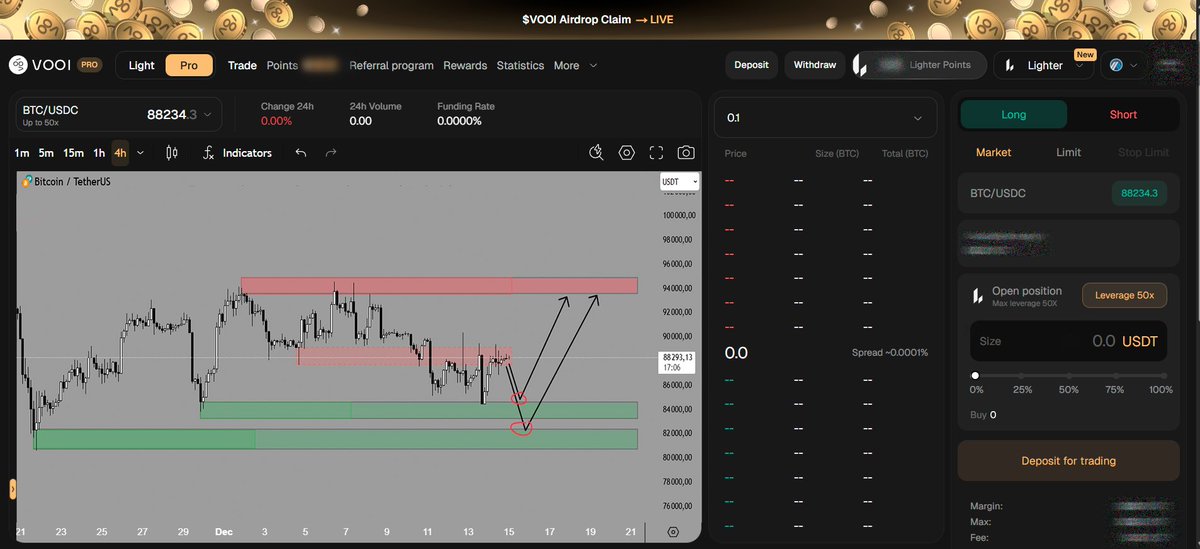Click the size slider handle
The width and height of the screenshot is (1200, 549).
point(976,375)
